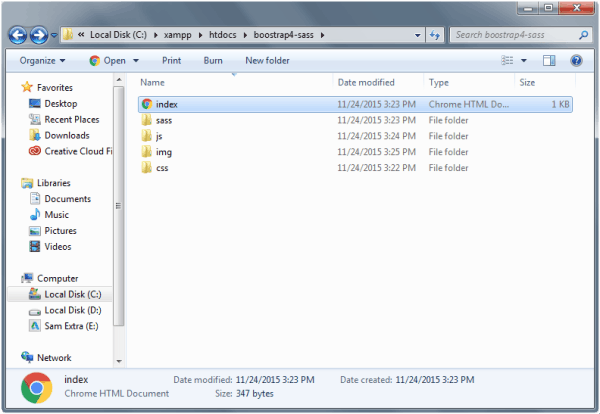Toggle the preview pane button
This screenshot has width=600, height=414.
552,60
